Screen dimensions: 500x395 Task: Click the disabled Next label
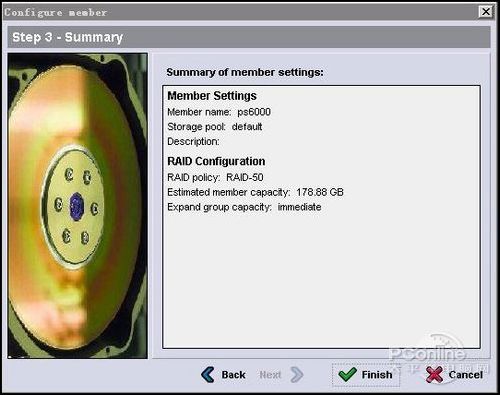click(x=270, y=375)
